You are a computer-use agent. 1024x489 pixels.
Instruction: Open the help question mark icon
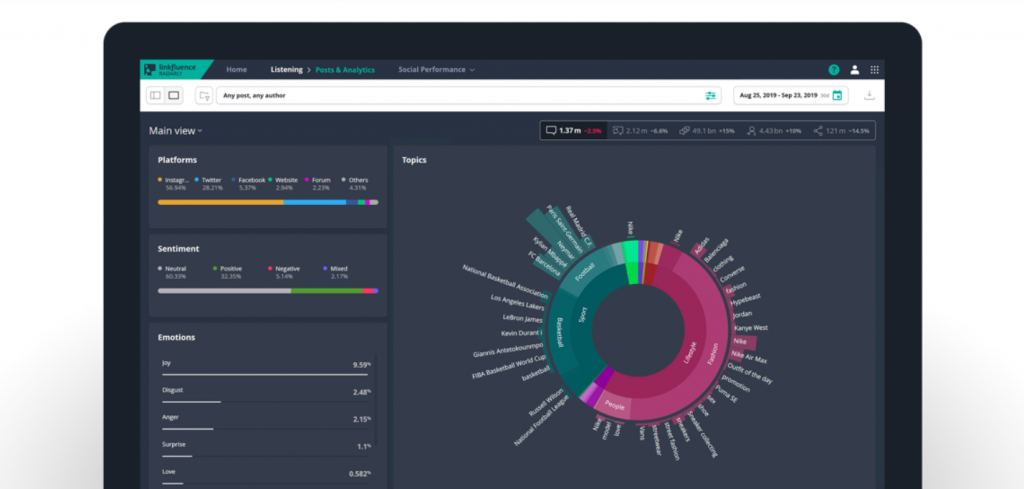click(x=833, y=70)
